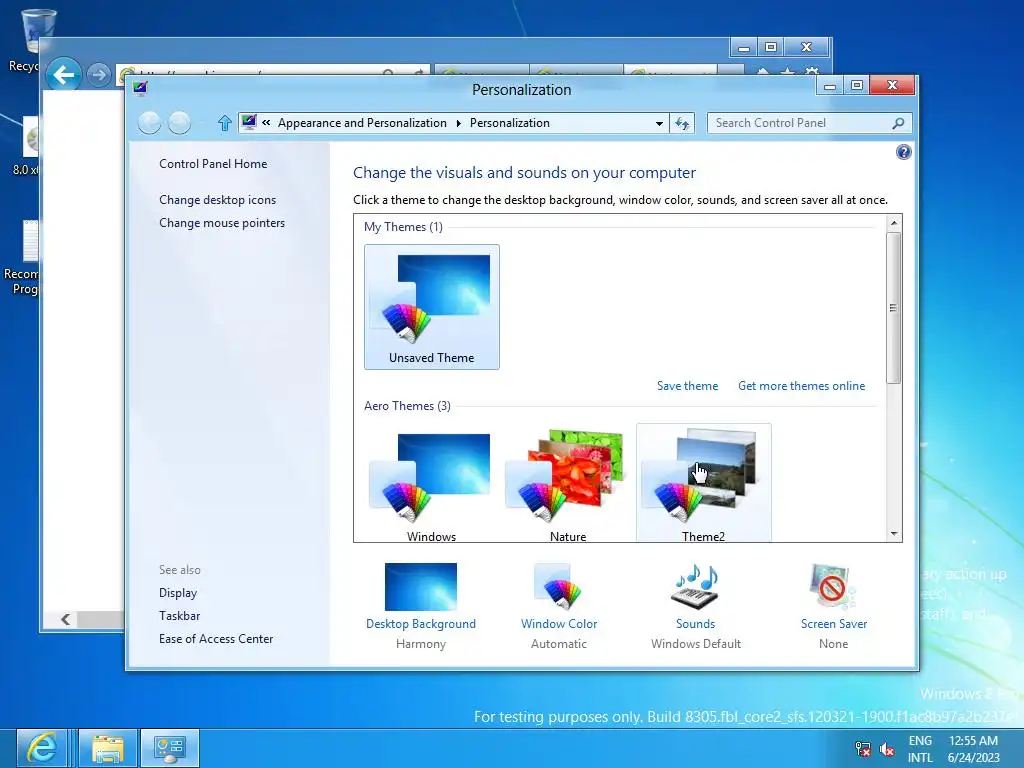Click Forward arrow in Internet Explorer window
Image resolution: width=1024 pixels, height=768 pixels.
99,75
